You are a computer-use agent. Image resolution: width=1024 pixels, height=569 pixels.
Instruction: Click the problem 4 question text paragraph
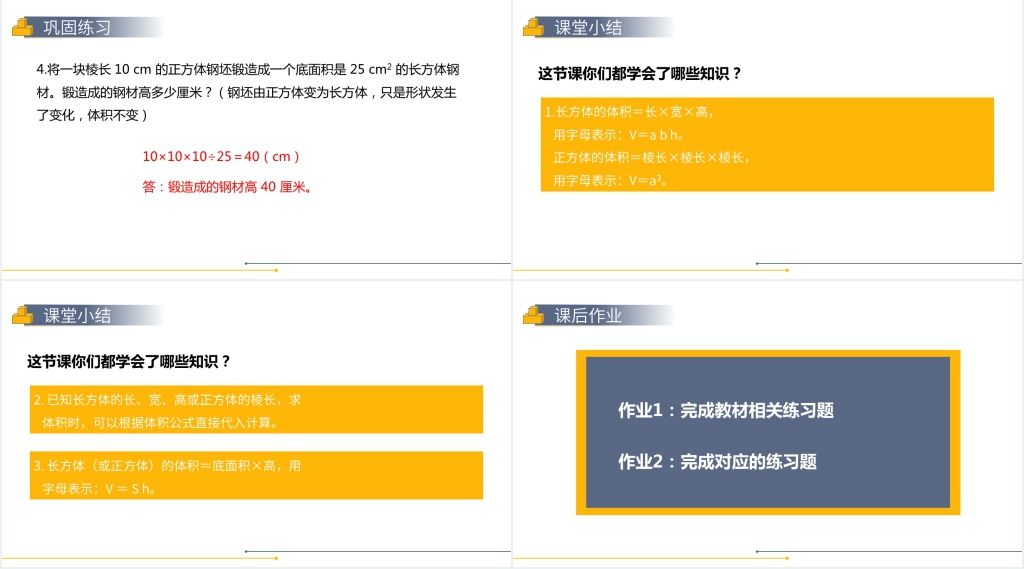point(247,92)
